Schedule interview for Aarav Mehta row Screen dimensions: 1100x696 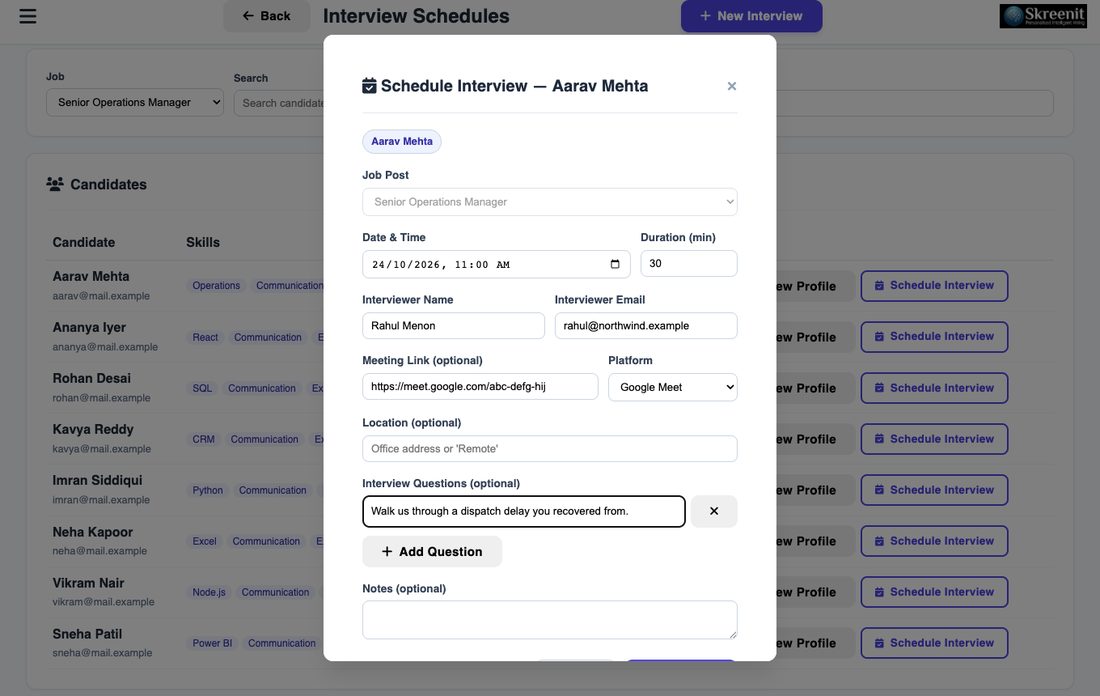click(934, 286)
